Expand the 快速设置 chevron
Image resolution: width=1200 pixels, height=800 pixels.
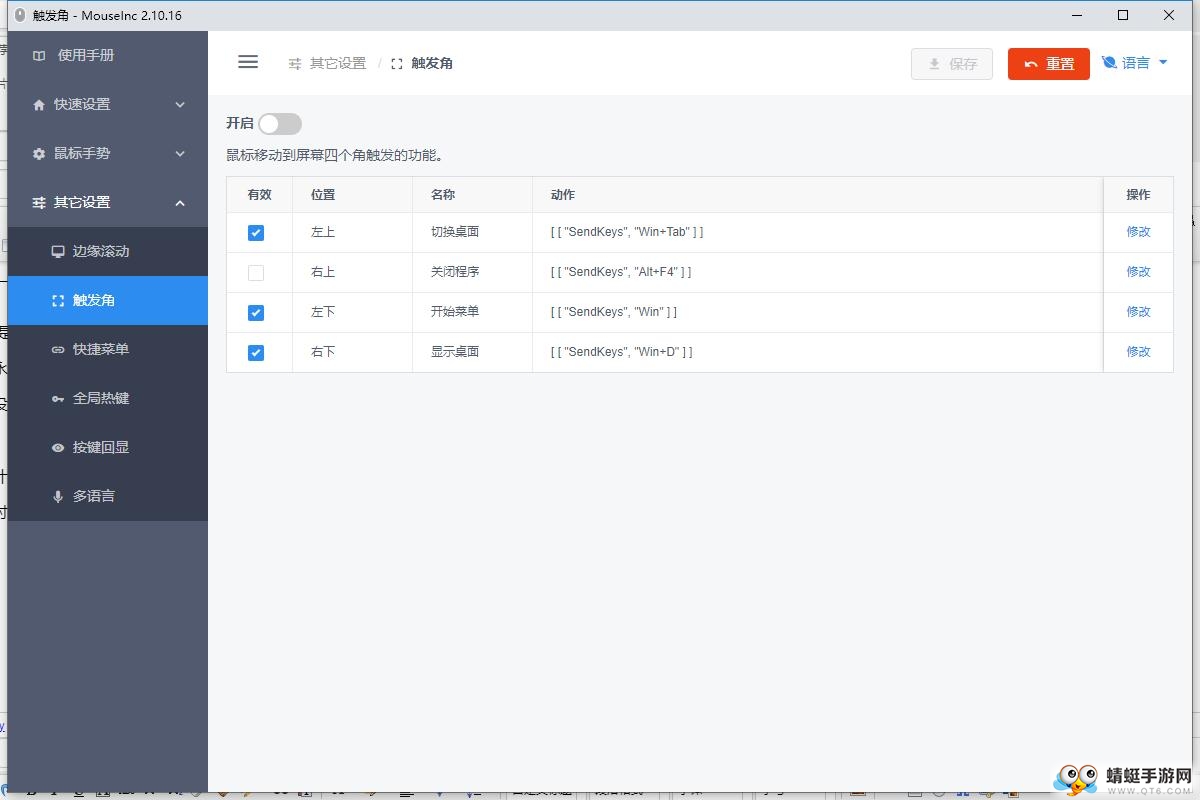point(180,105)
